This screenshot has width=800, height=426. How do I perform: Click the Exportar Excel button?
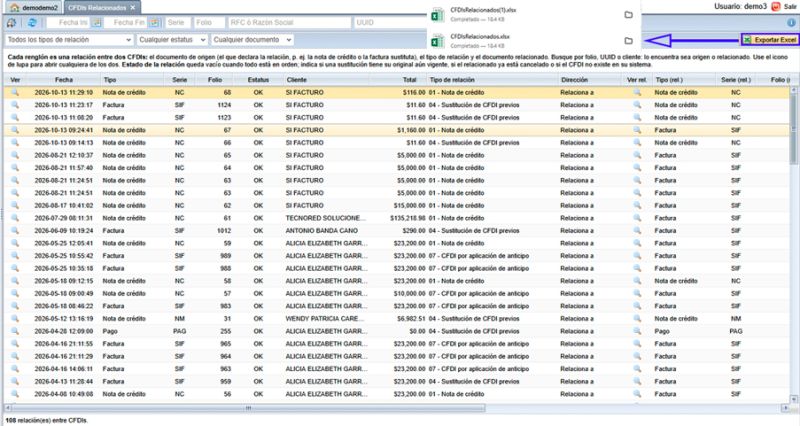[x=770, y=40]
